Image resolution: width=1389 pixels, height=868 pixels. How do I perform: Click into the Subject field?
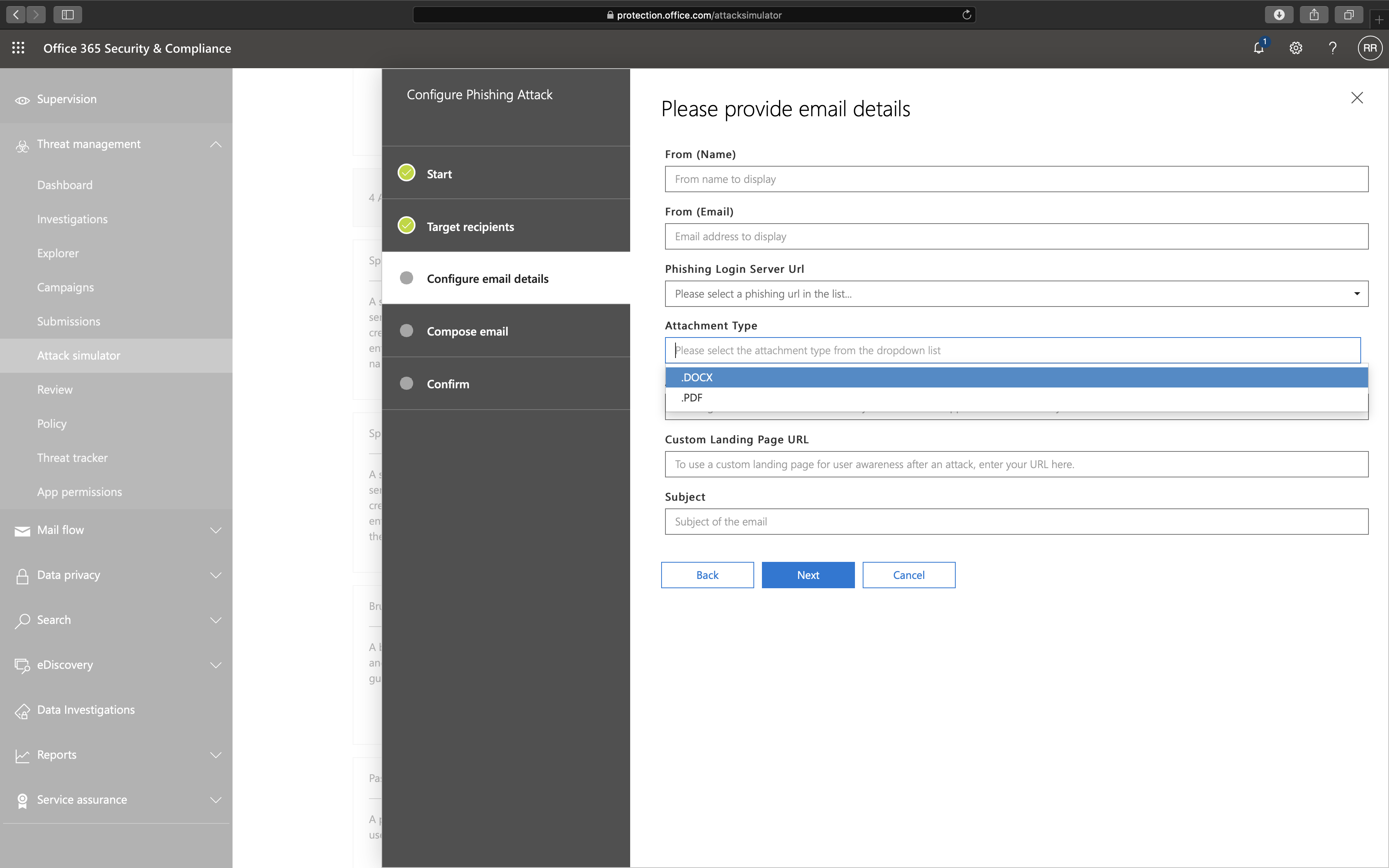1016,521
